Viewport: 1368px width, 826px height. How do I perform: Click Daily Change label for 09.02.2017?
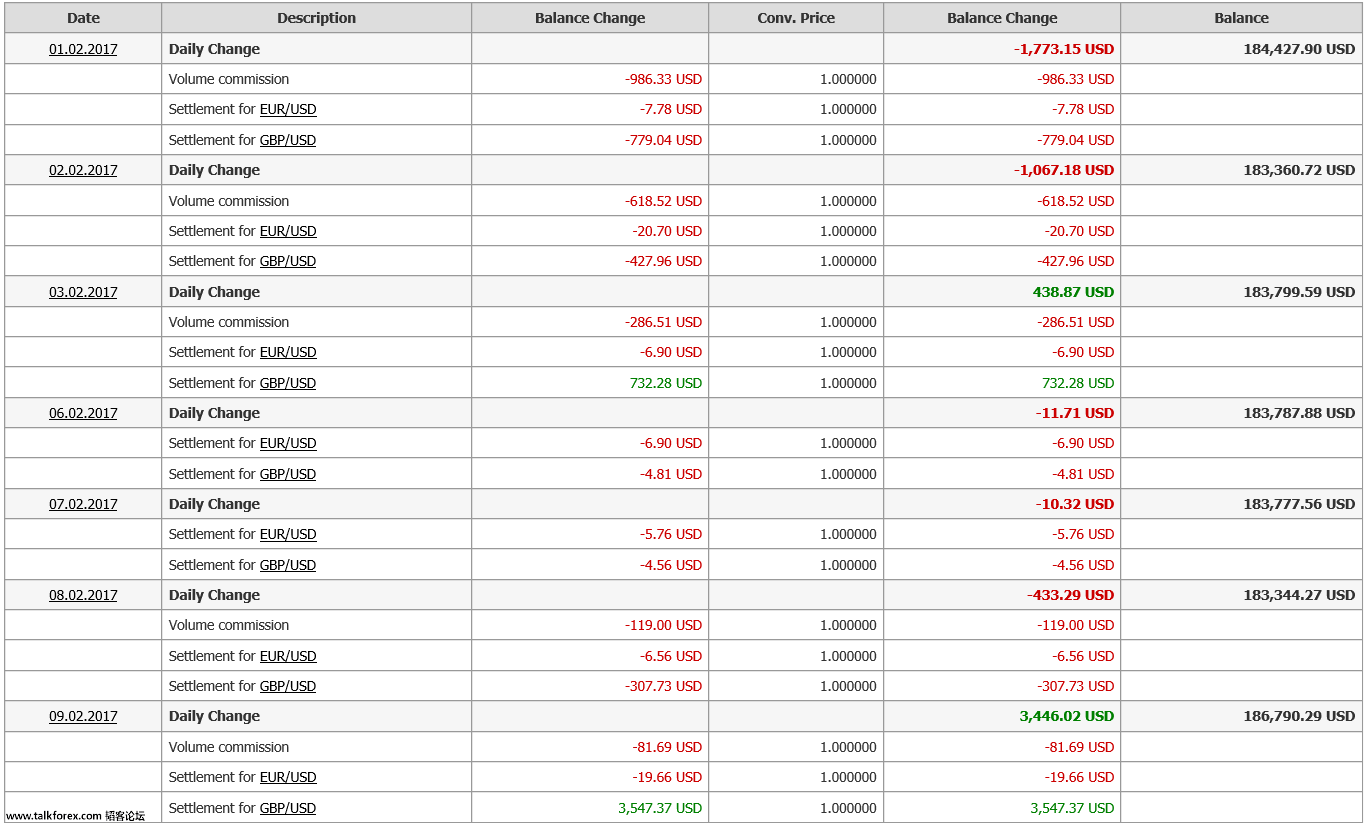tap(214, 716)
